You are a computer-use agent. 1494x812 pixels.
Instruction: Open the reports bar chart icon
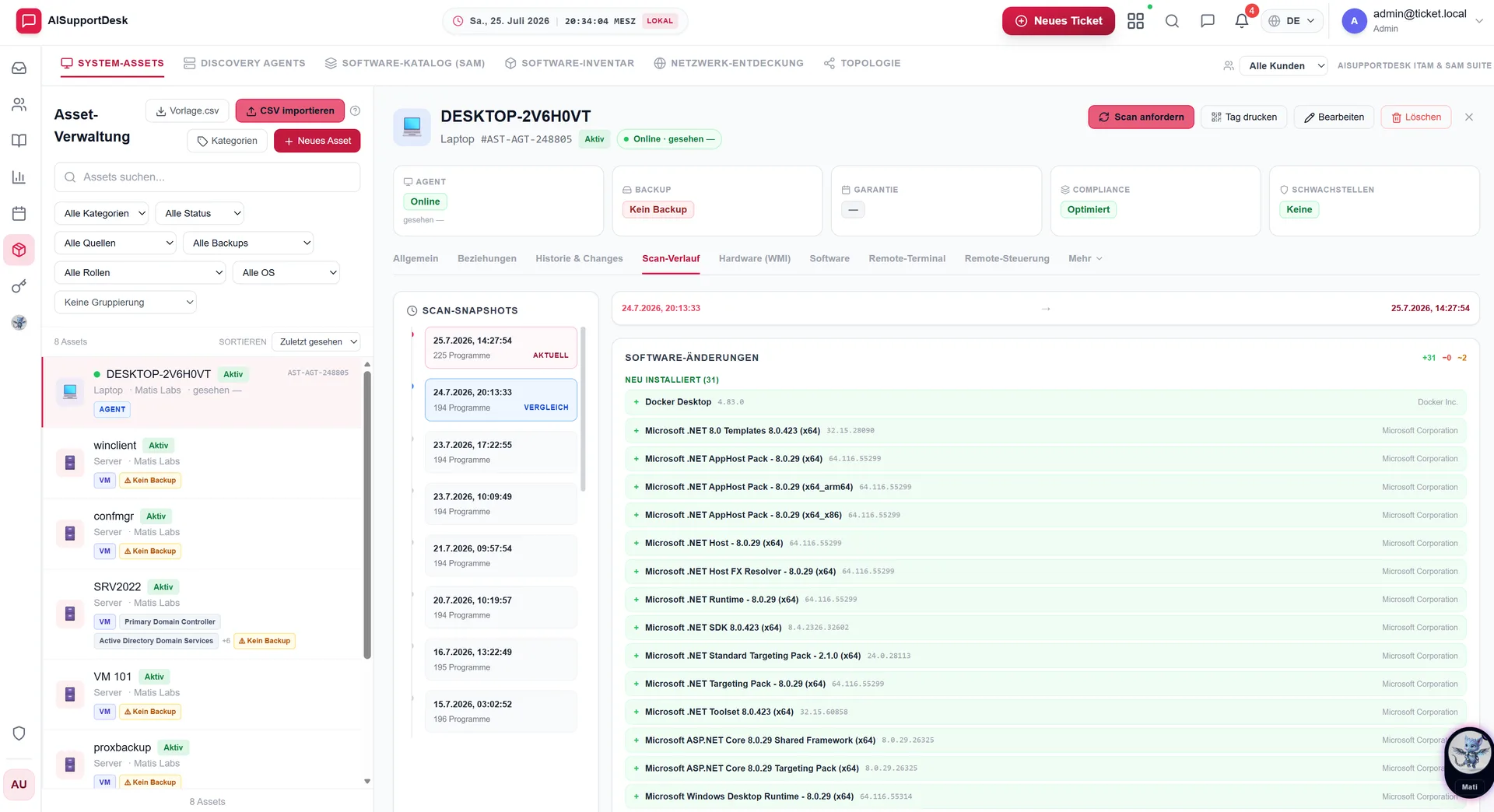pos(19,177)
